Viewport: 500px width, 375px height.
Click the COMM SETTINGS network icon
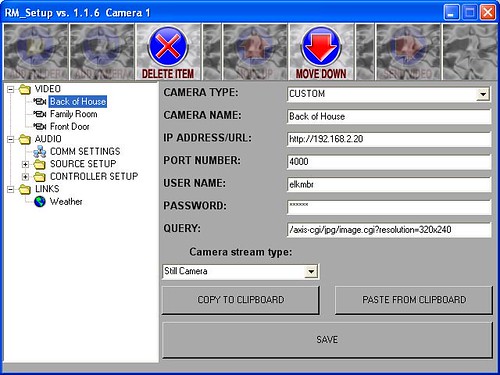[40, 152]
